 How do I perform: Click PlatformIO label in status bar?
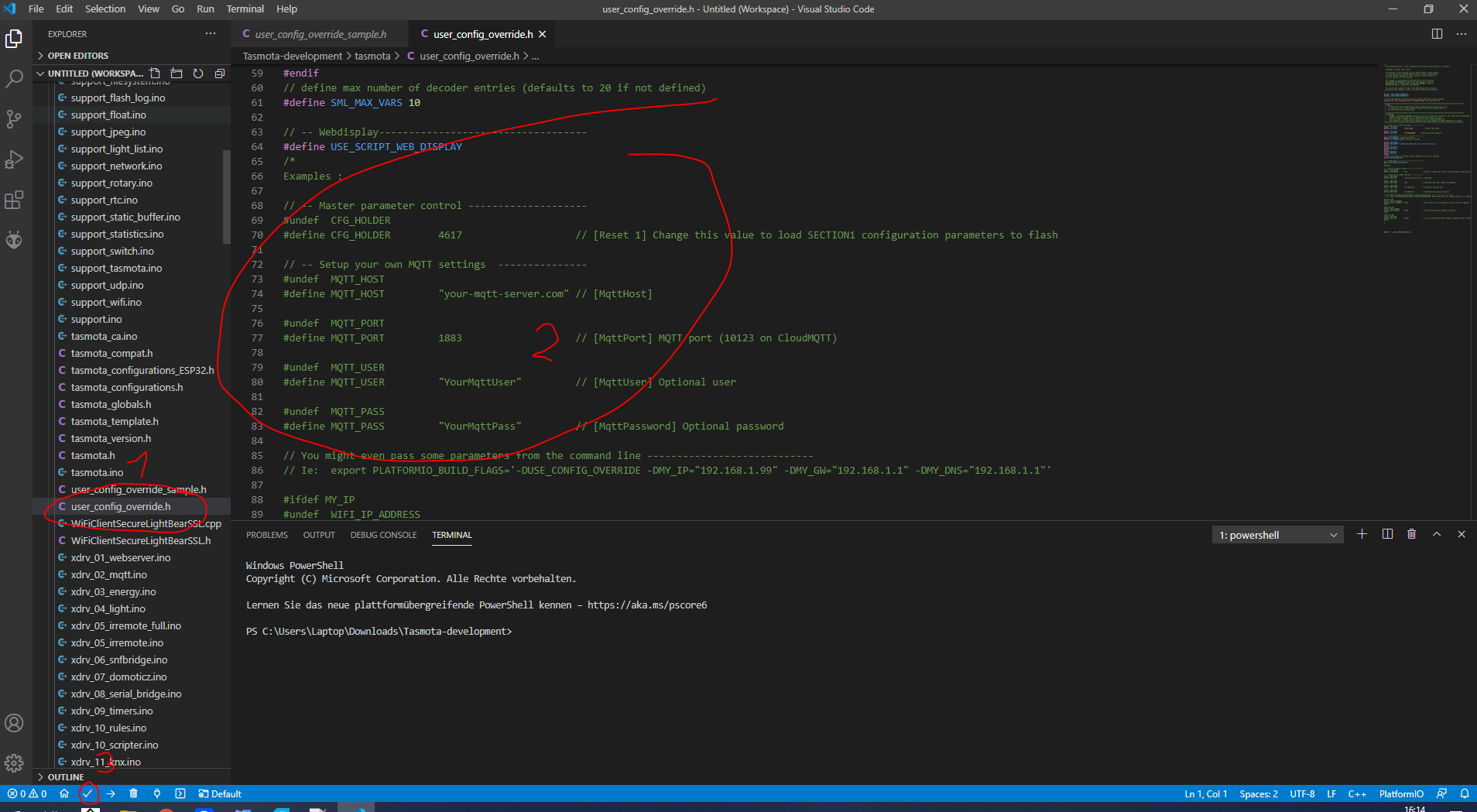(x=1401, y=793)
